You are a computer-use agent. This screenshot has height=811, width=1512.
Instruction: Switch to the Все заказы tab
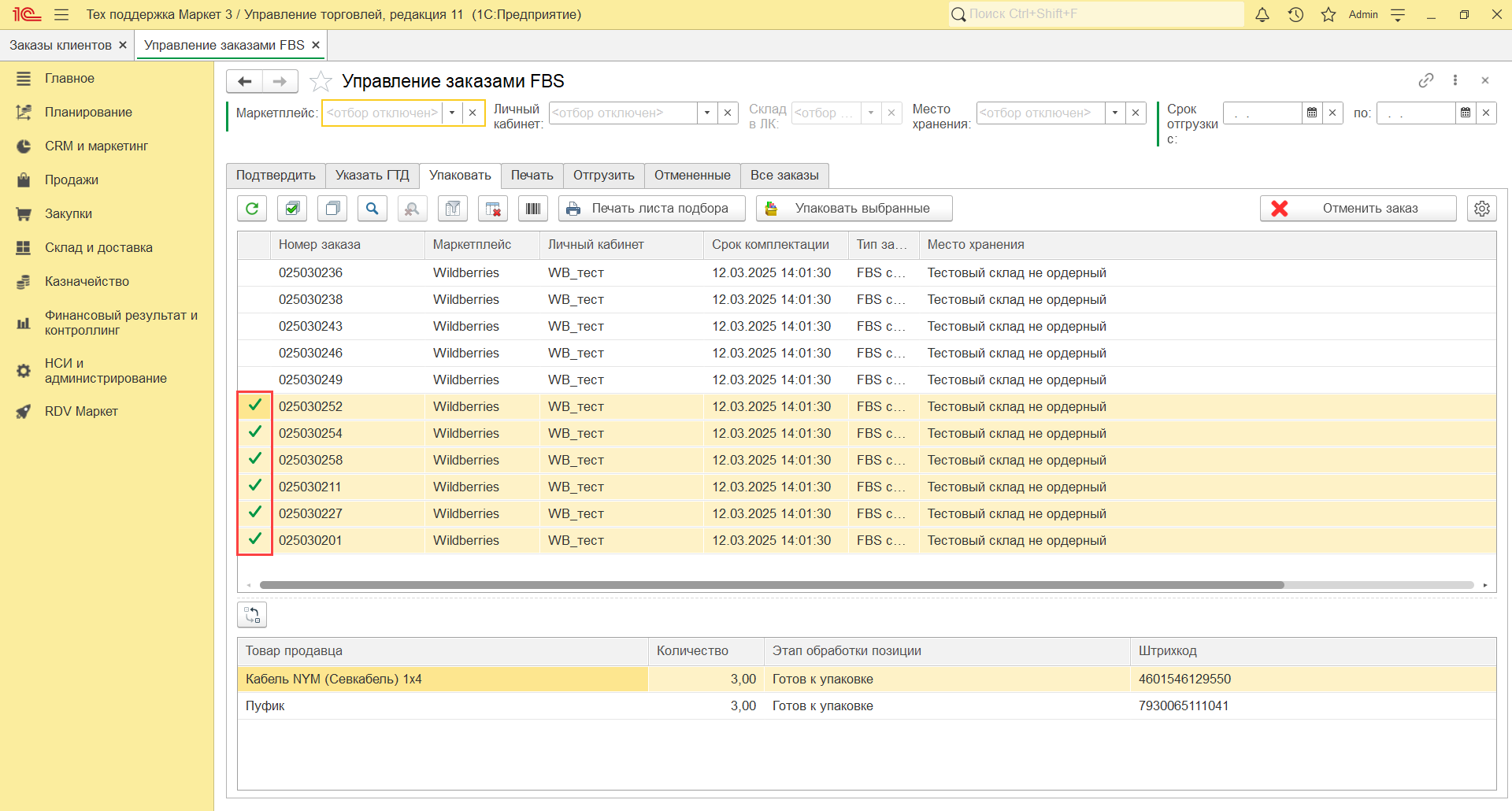pos(784,176)
